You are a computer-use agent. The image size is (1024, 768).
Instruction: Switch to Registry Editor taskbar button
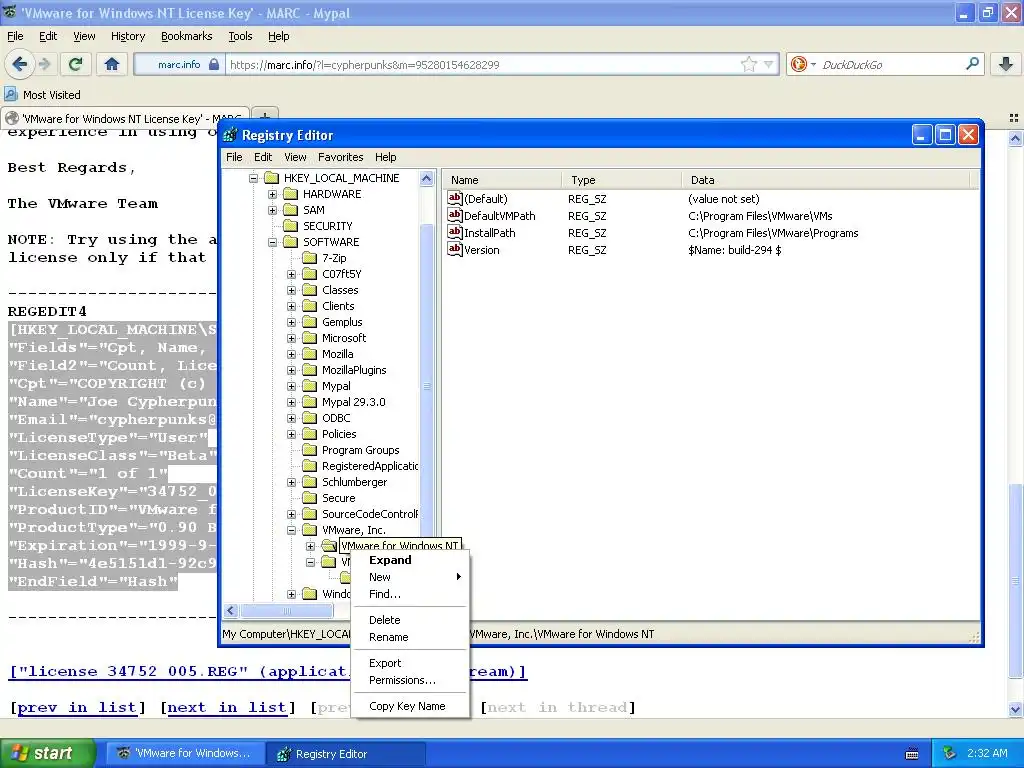[345, 754]
